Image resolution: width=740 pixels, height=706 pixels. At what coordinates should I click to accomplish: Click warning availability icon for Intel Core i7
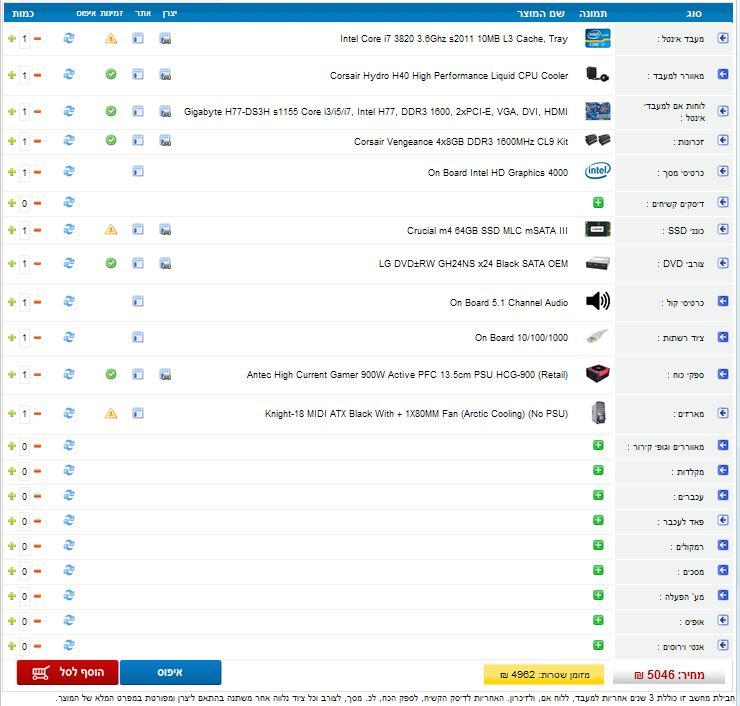click(x=111, y=39)
